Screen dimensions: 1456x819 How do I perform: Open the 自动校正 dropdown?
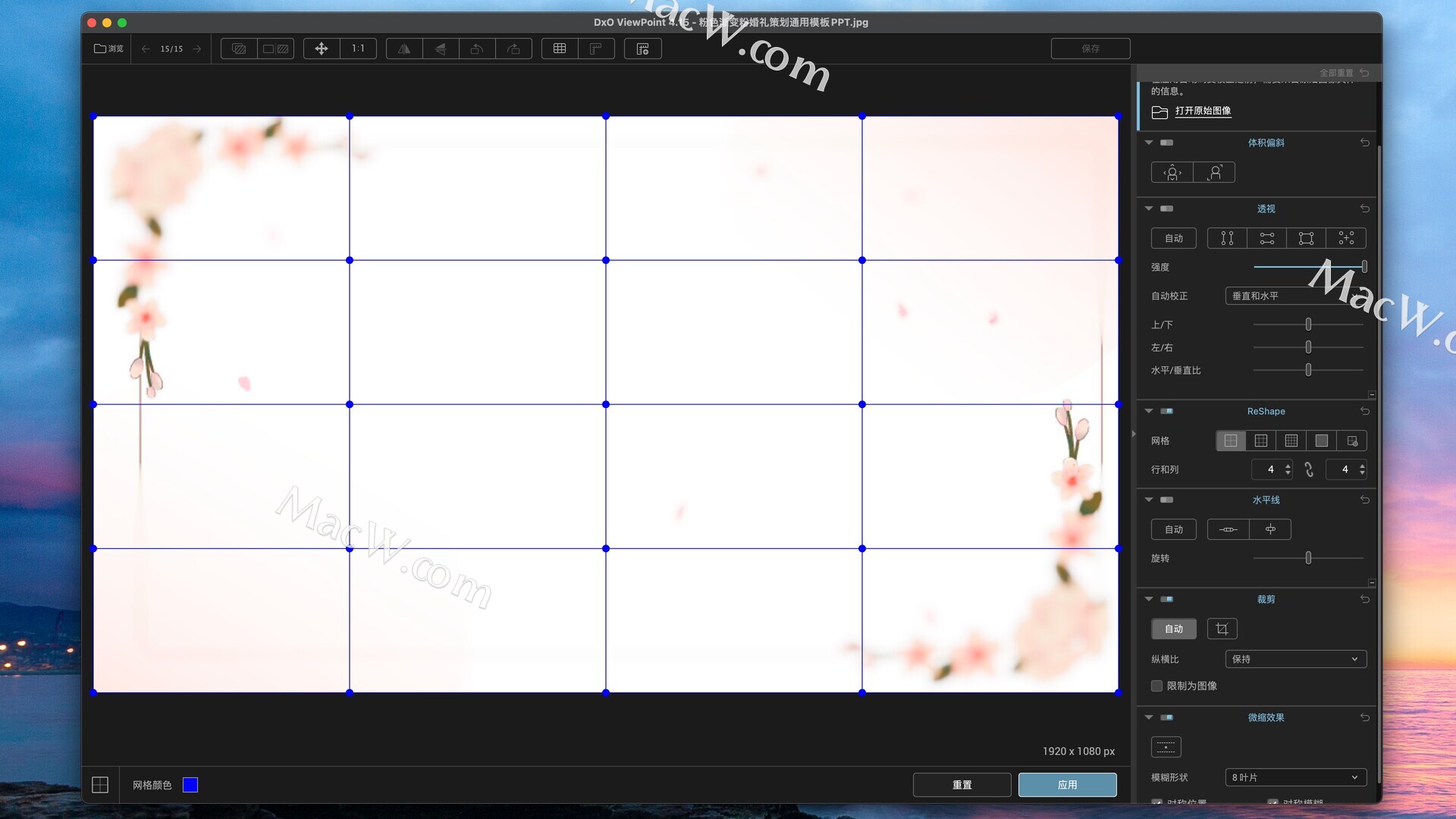click(x=1295, y=296)
